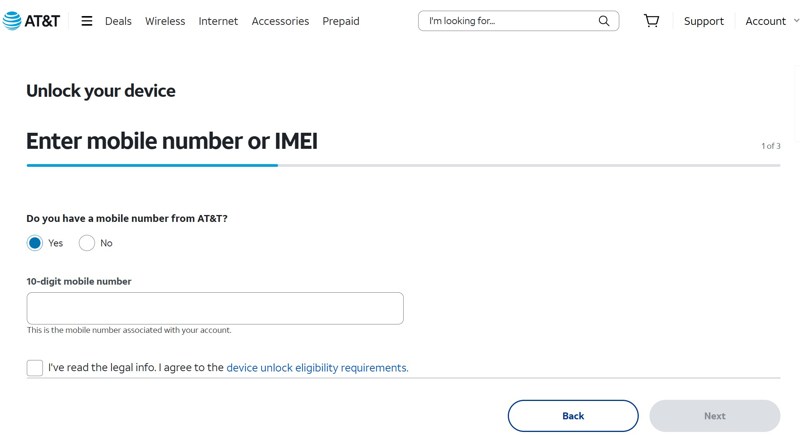Select the Yes radio button

[35, 243]
